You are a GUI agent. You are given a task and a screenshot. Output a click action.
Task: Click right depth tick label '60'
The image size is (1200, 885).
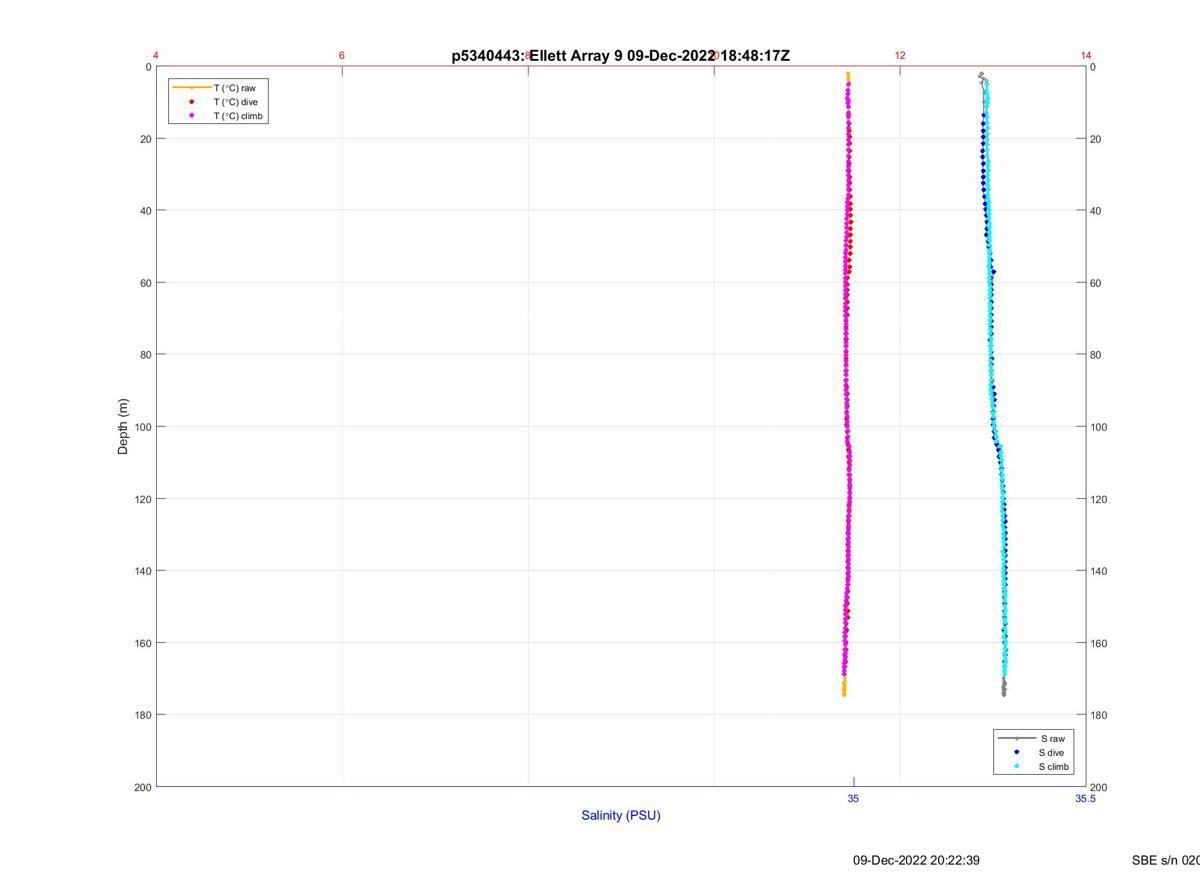pyautogui.click(x=1097, y=283)
